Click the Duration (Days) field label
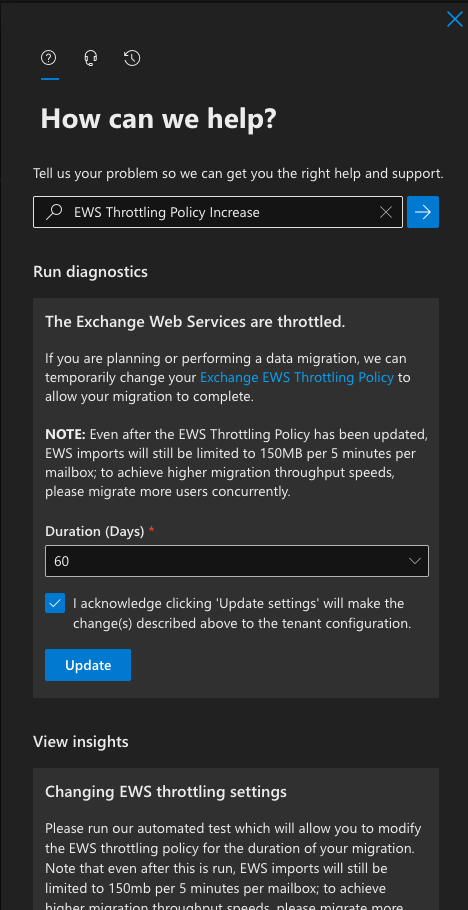 tap(95, 531)
